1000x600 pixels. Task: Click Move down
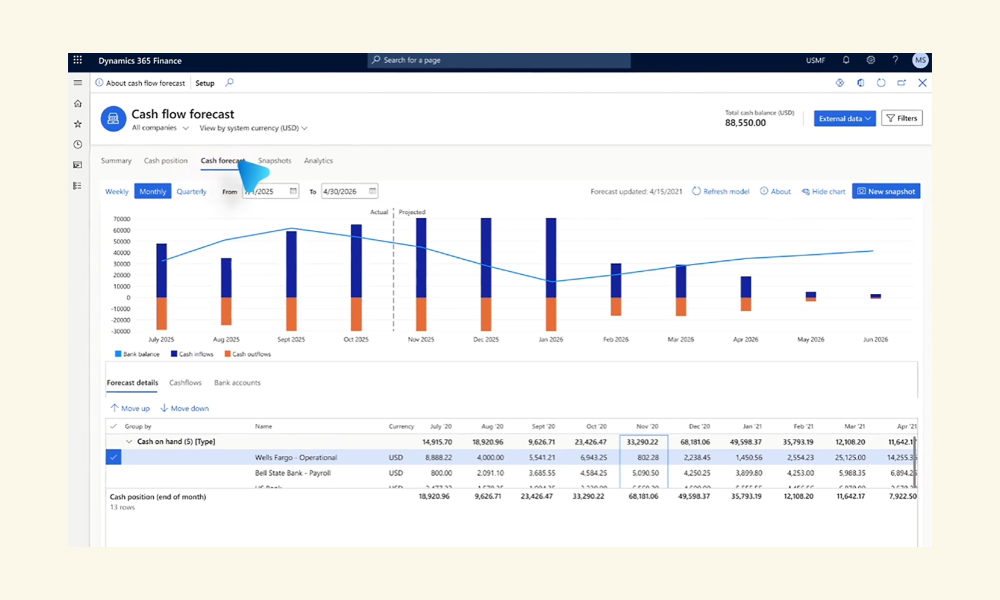(x=184, y=408)
